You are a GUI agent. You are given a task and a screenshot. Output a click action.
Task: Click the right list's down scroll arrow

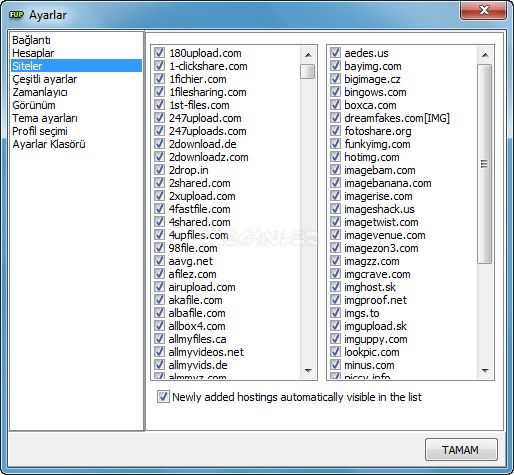point(485,371)
